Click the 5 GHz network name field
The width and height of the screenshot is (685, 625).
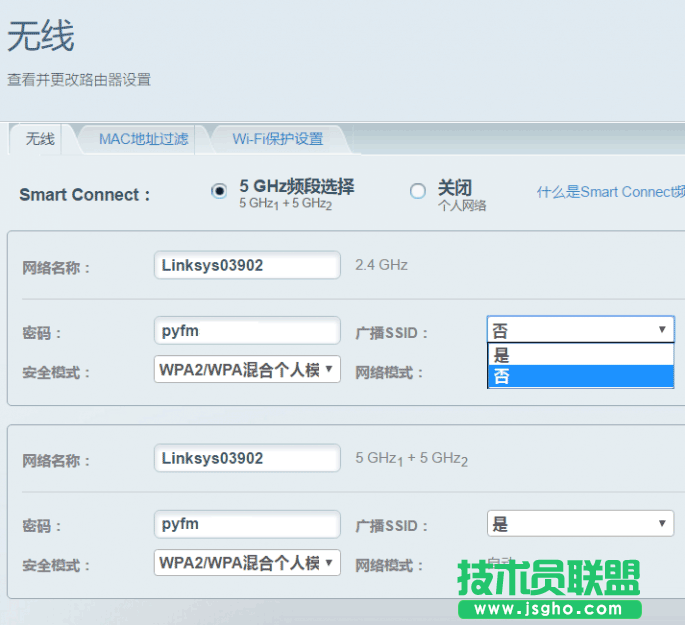247,458
